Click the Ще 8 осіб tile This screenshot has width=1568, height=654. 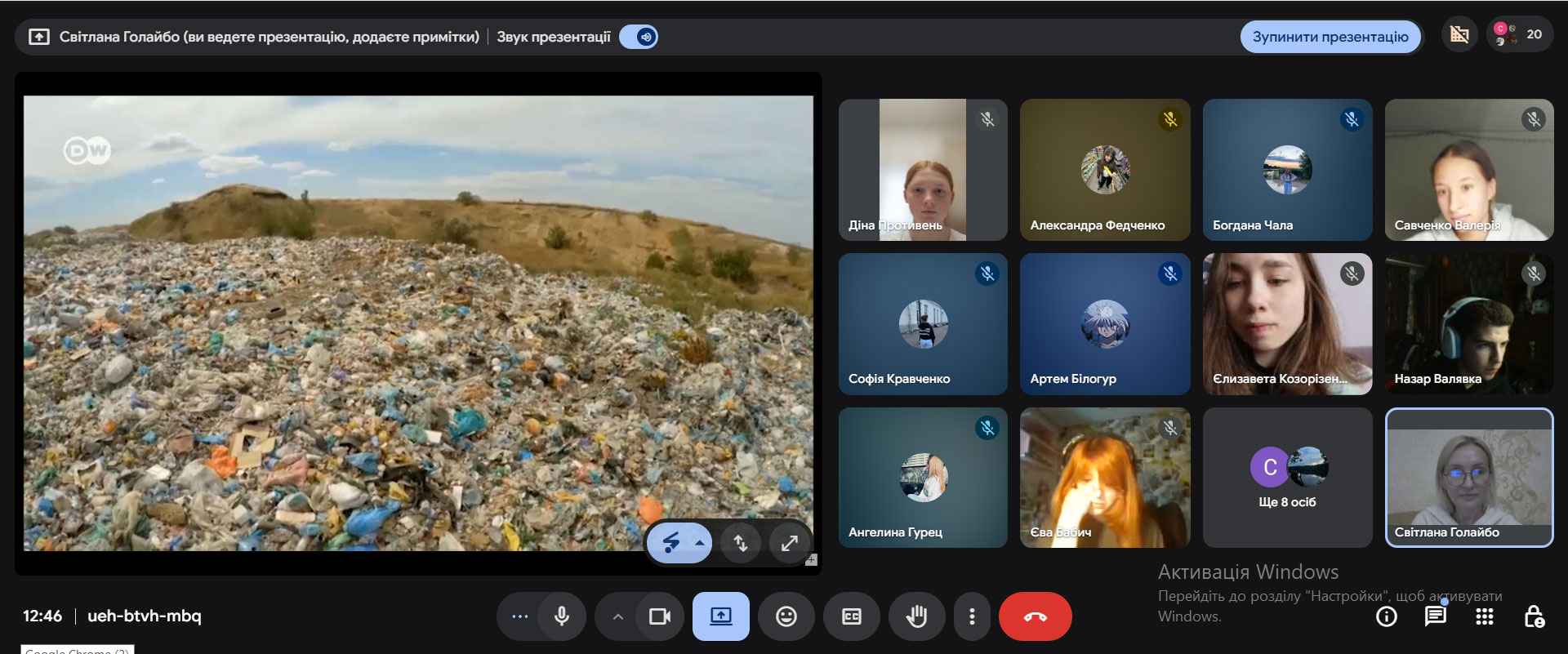point(1286,478)
